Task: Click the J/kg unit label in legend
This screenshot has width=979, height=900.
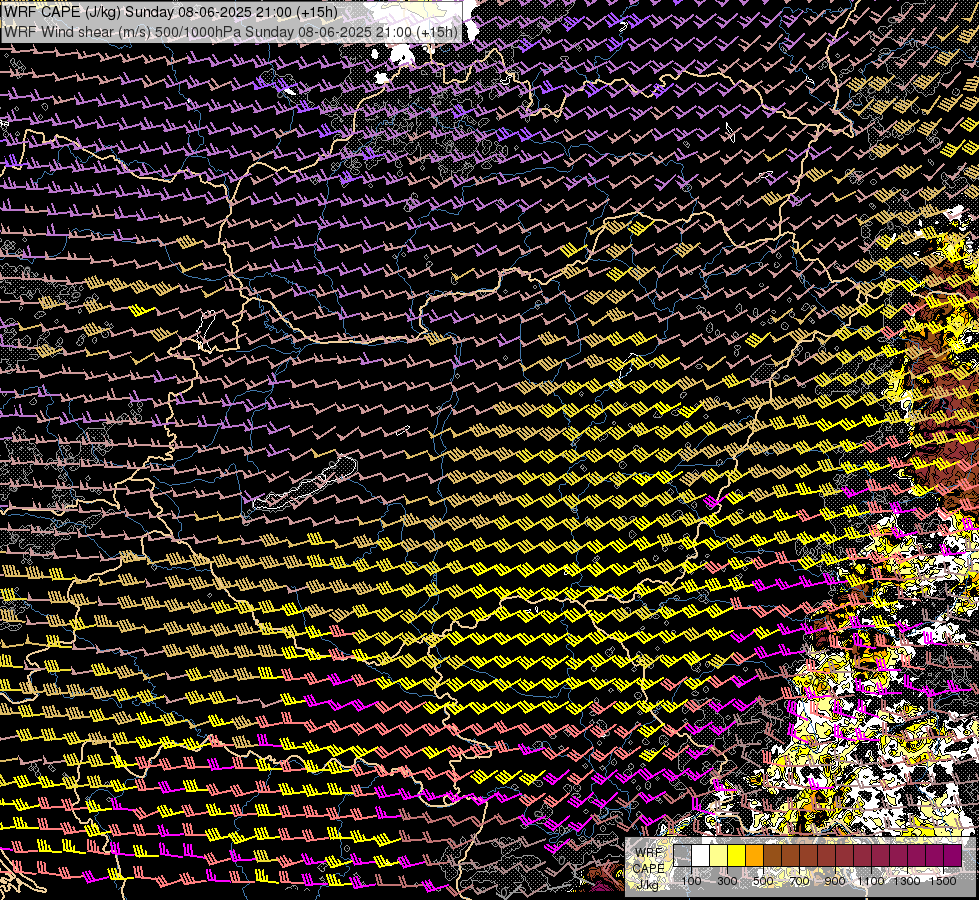Action: pos(648,885)
